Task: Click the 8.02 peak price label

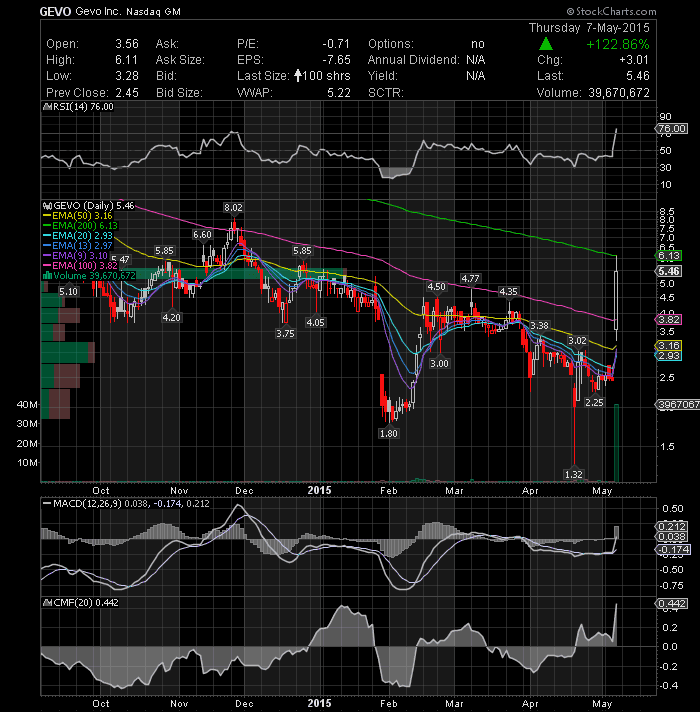Action: pos(233,208)
